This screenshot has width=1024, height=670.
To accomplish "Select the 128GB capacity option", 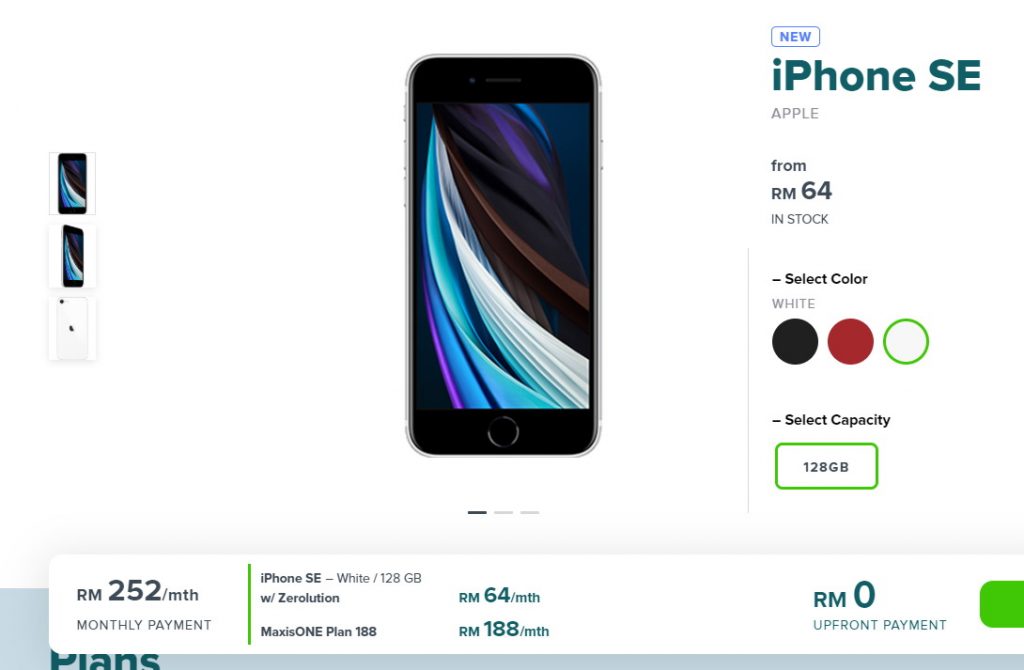I will (x=826, y=466).
